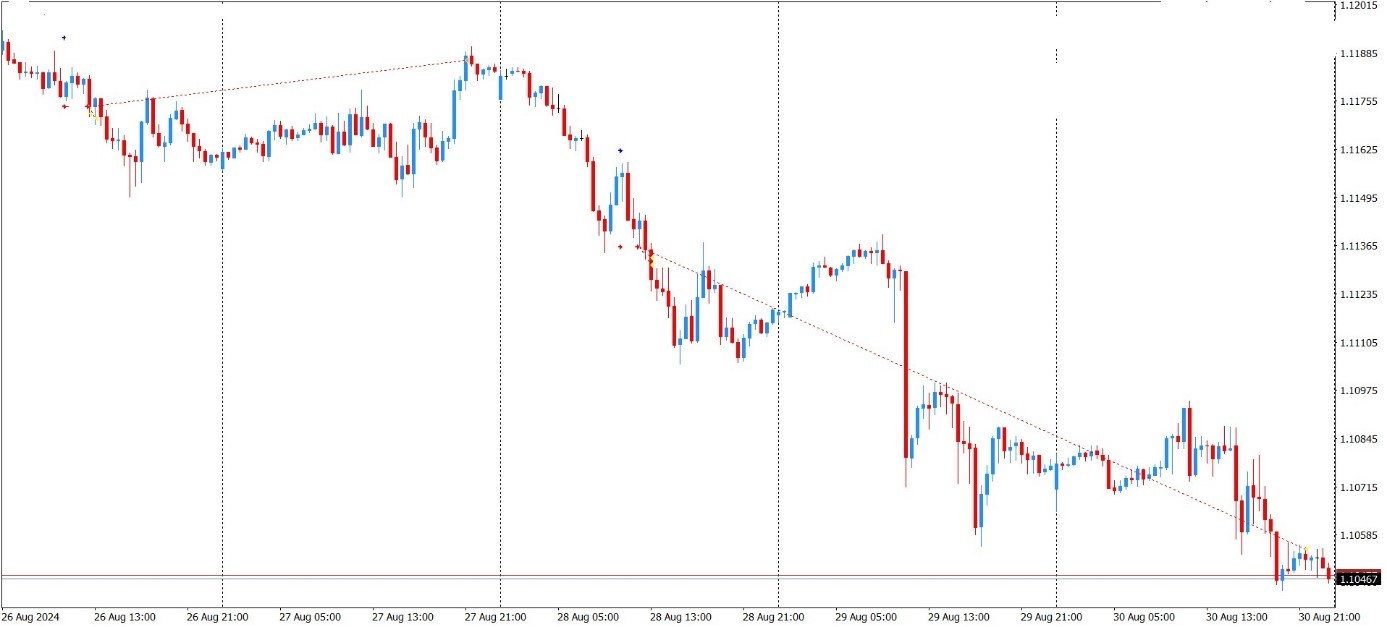The image size is (1387, 627).
Task: Click the 26 Aug 13:00 time label
Action: coord(125,617)
